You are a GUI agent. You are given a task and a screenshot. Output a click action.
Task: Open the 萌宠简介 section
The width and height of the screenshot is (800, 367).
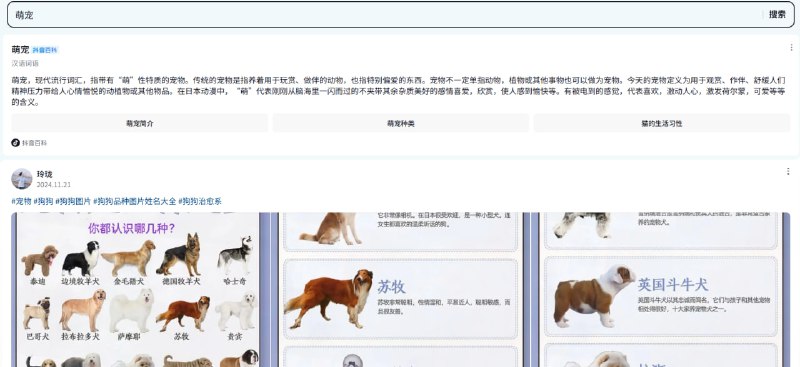point(140,124)
